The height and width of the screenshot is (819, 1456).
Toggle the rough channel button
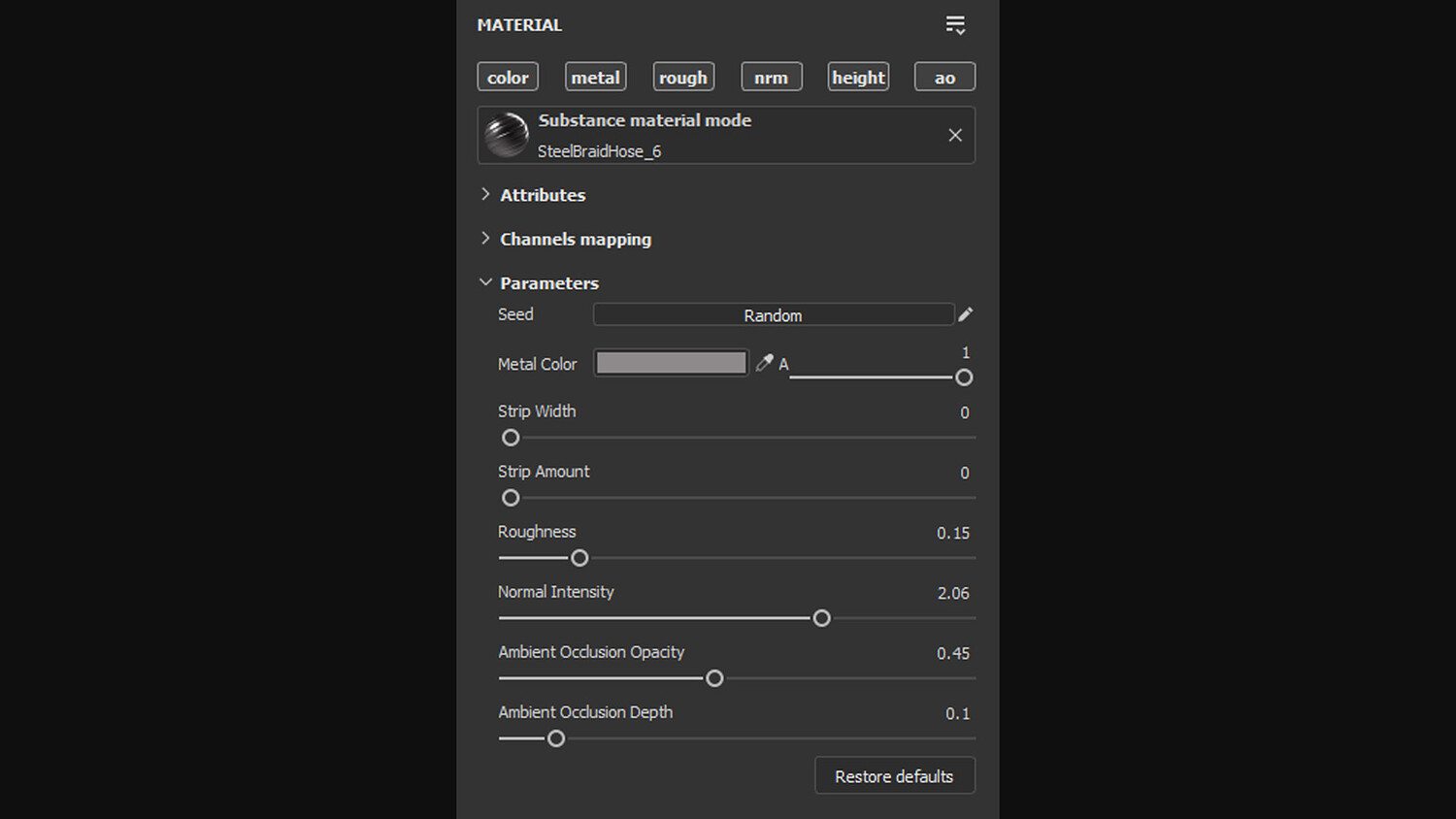pos(683,78)
